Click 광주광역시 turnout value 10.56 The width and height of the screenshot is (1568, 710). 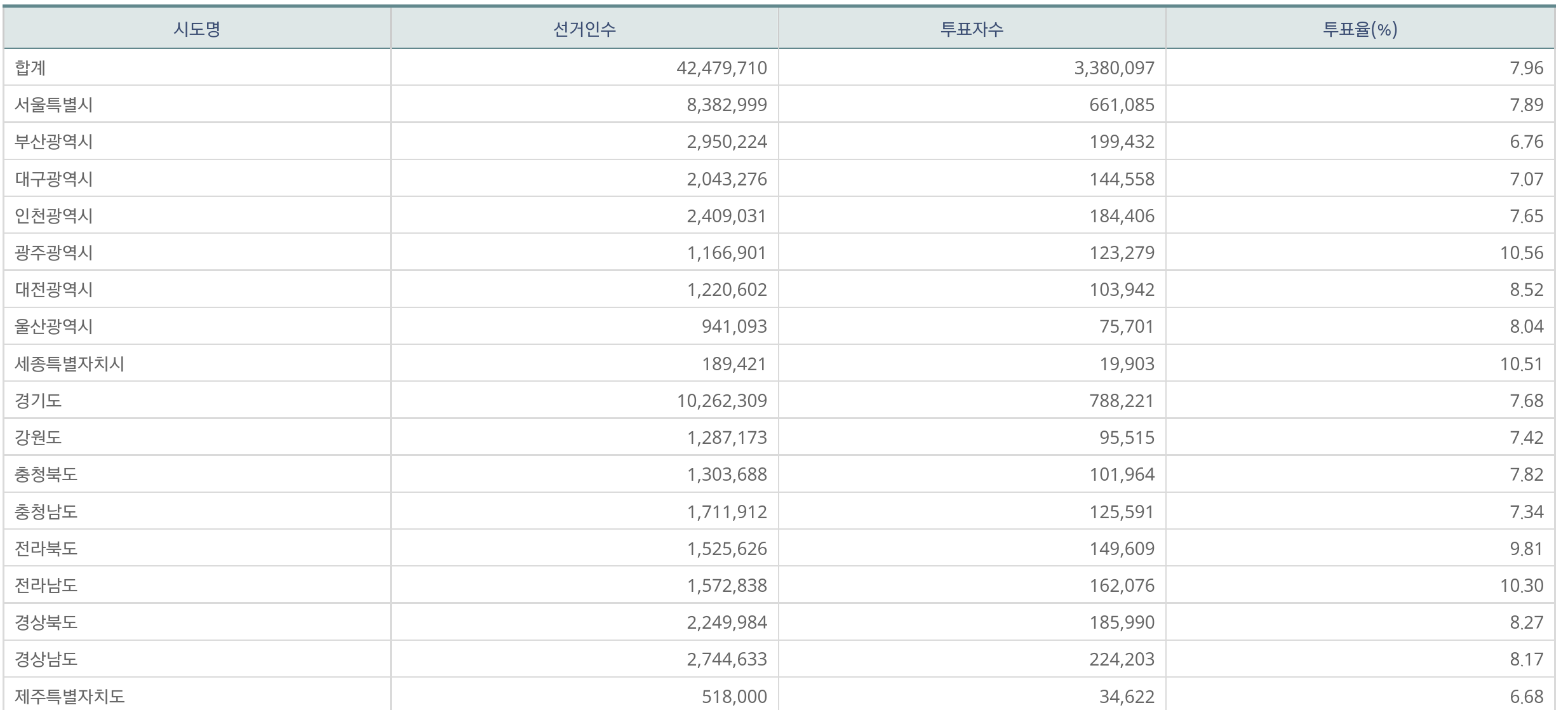point(1521,253)
